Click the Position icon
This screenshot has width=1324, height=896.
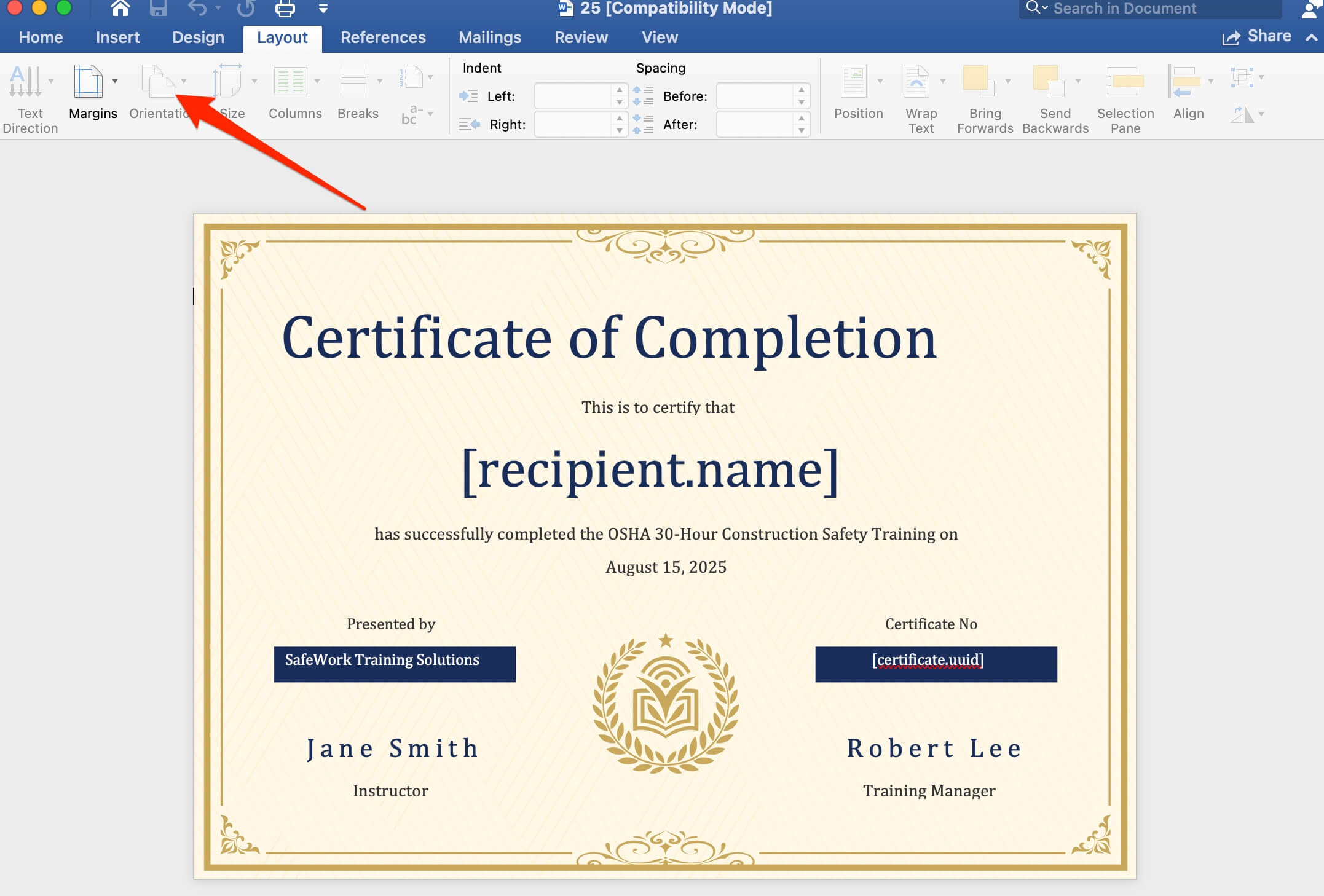tap(853, 81)
